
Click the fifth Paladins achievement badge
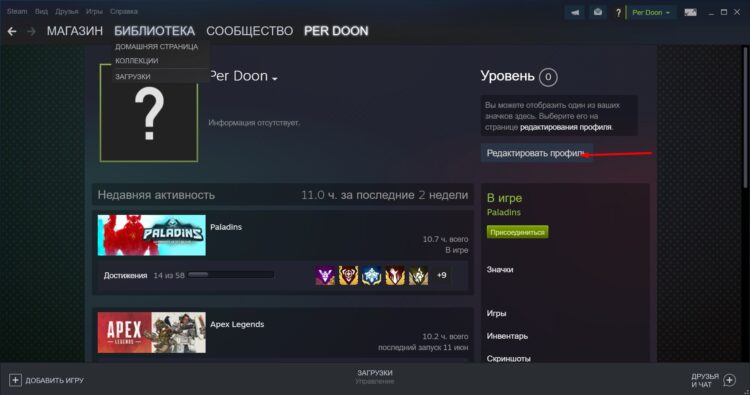click(x=419, y=275)
